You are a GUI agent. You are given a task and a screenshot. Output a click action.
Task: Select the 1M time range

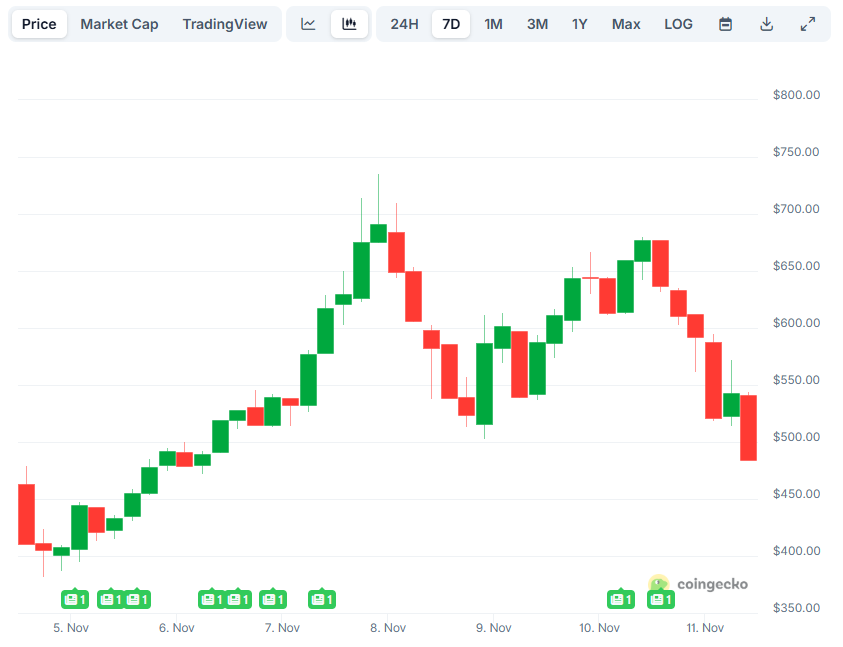(x=493, y=23)
